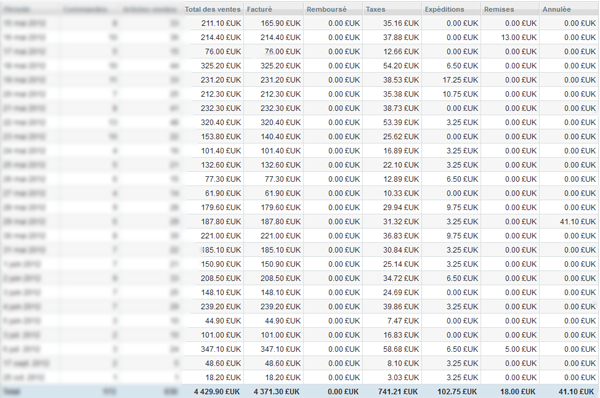Screen dimensions: 600x398
Task: Select the Annulée column header
Action: 569,9
